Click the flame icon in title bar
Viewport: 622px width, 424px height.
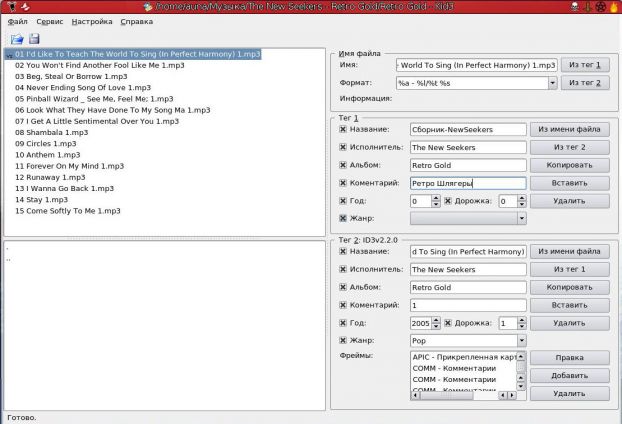[x=614, y=6]
